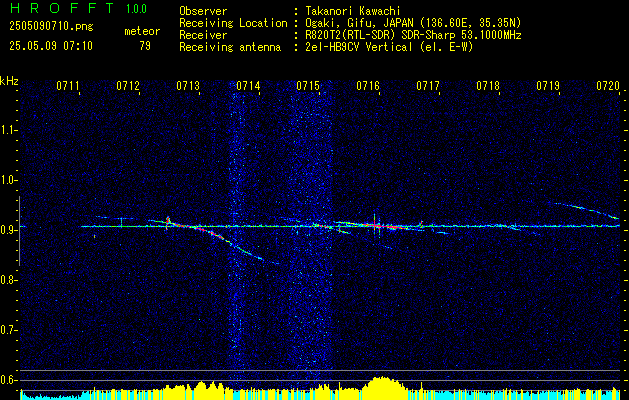This screenshot has width=629, height=400.
Task: Click the 0714 time marker
Action: (x=248, y=86)
